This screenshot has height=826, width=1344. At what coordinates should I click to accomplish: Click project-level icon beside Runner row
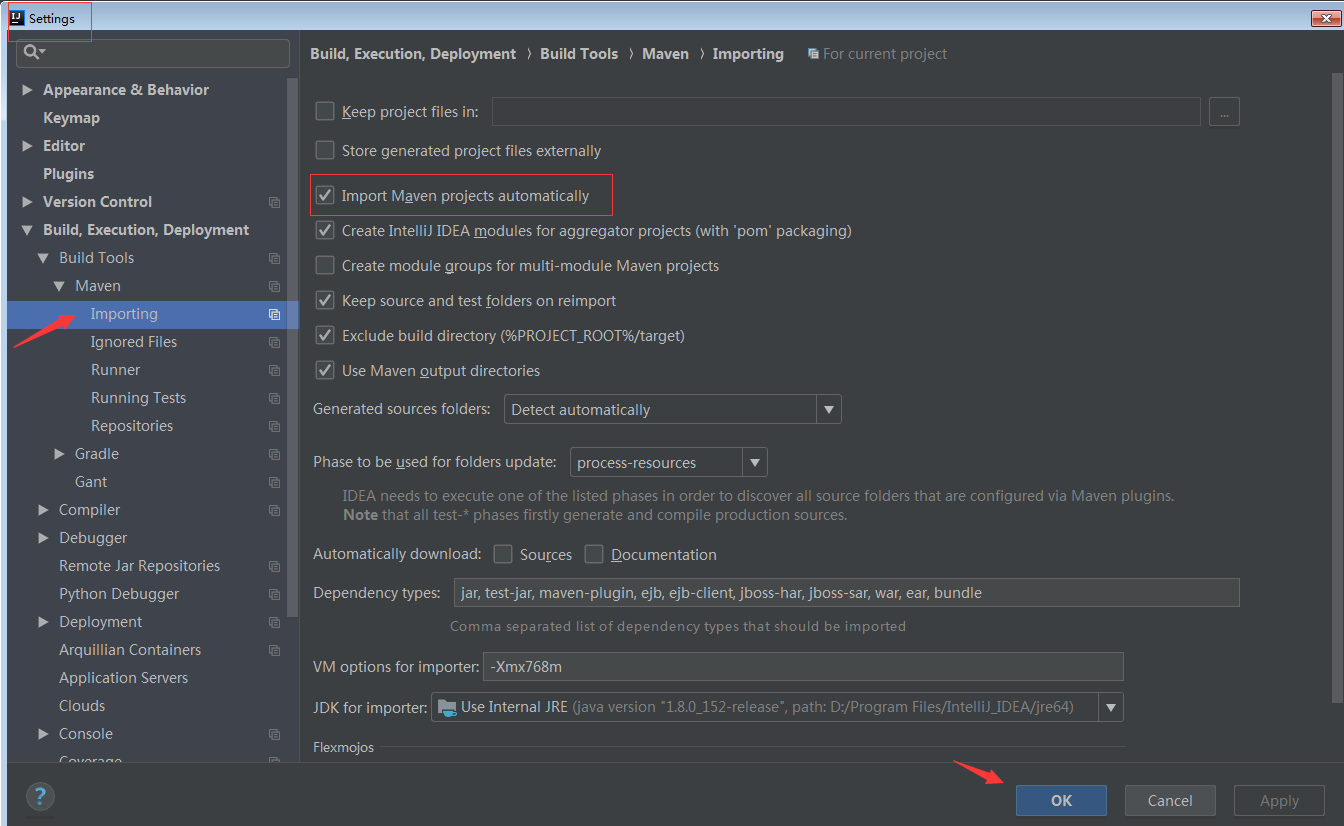[x=274, y=370]
